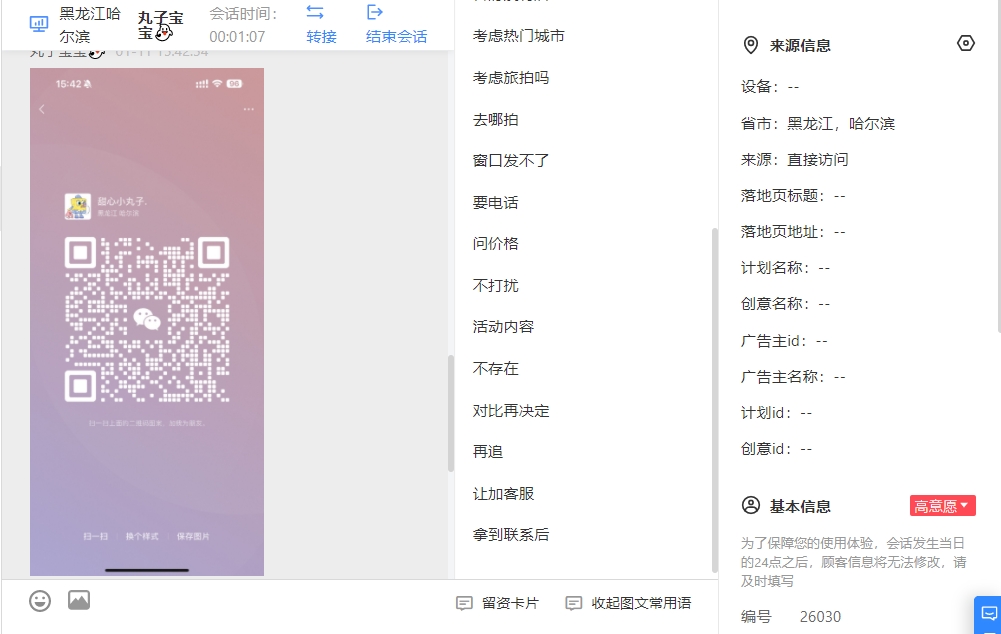Click the 留资卡片 button text
Image resolution: width=1001 pixels, height=634 pixels.
pos(510,603)
